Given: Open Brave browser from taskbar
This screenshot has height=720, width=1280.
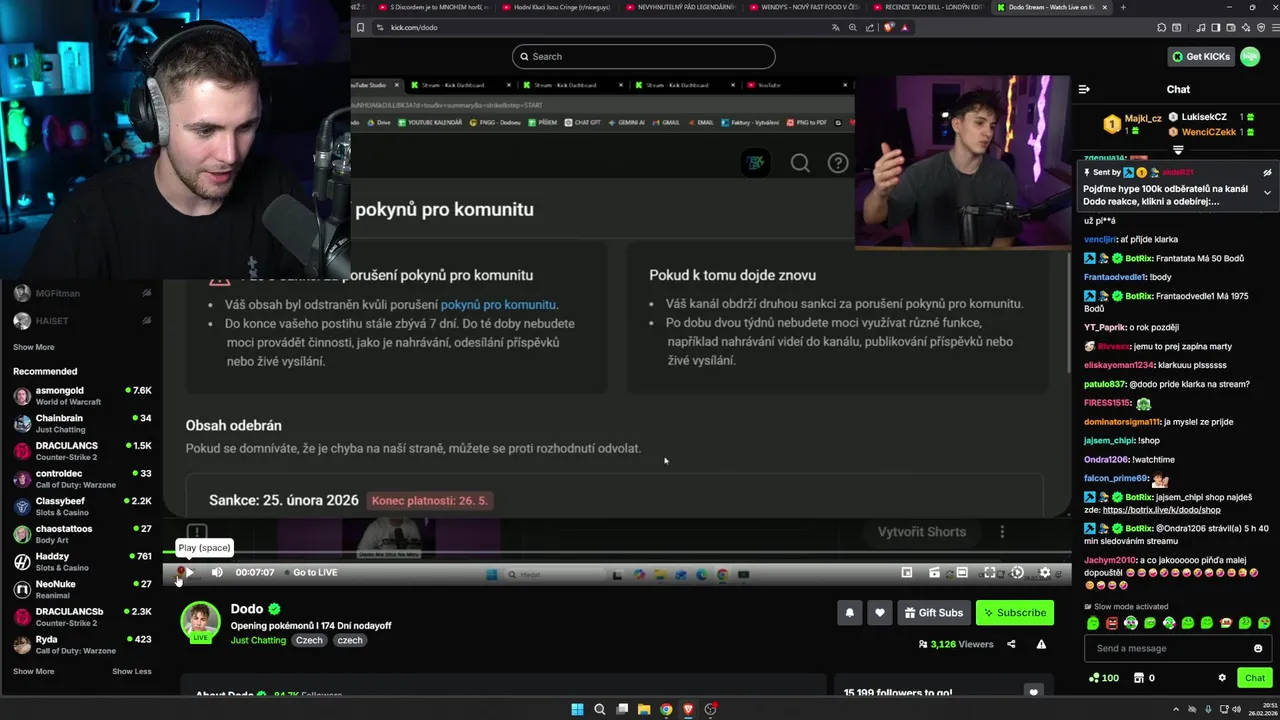Looking at the screenshot, I should tap(688, 709).
